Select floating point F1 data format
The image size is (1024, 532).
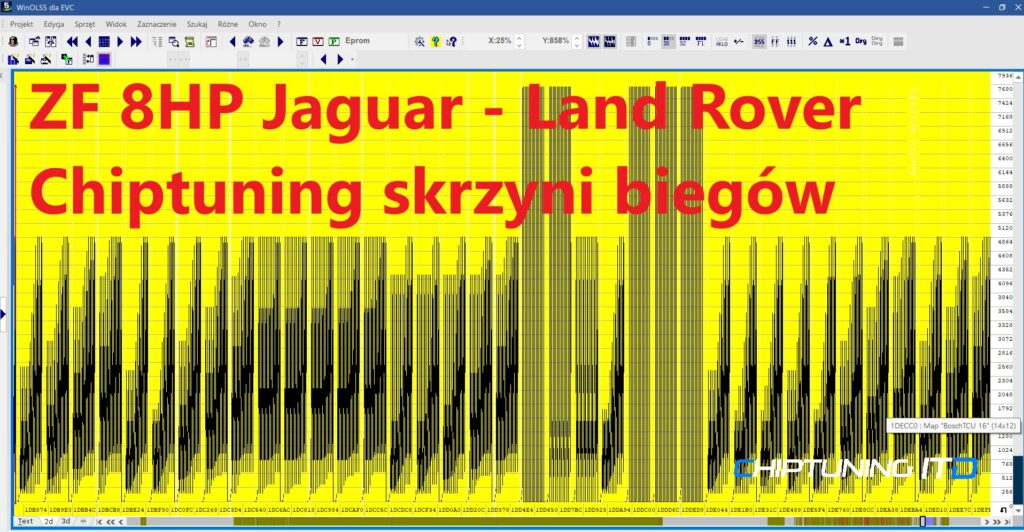701,41
